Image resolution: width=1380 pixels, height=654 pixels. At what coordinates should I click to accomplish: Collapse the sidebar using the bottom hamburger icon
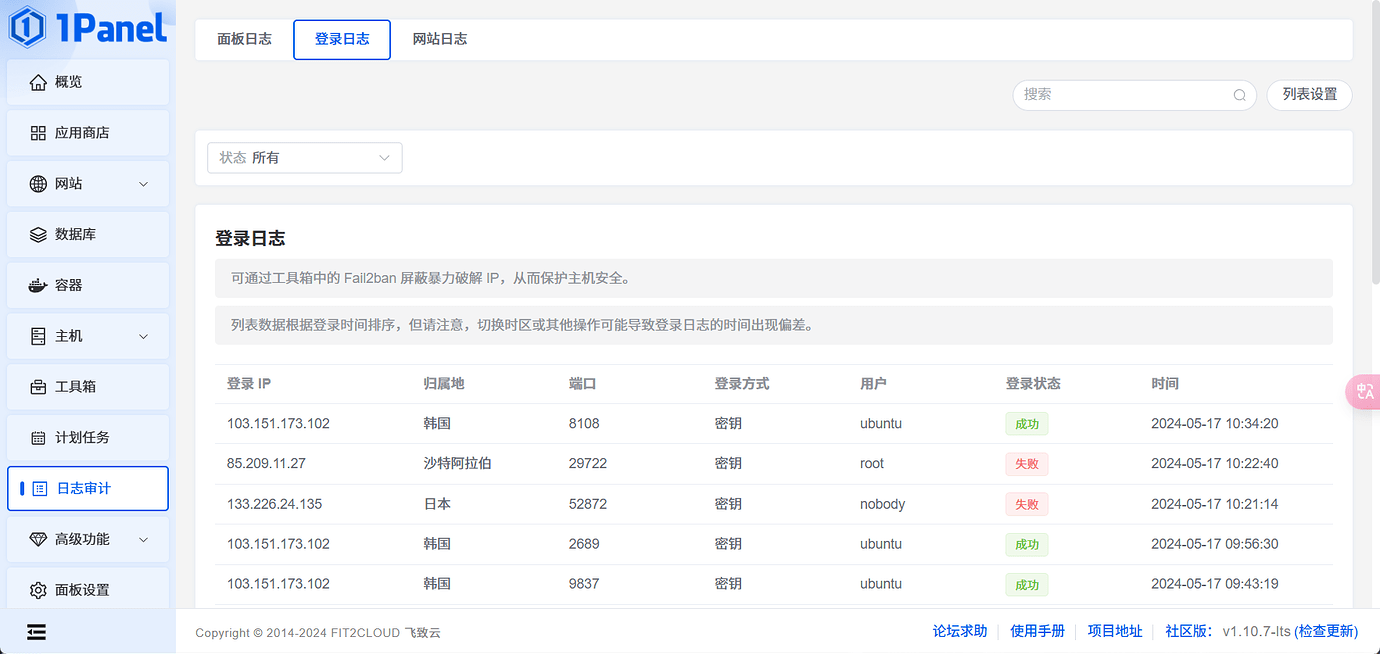click(36, 631)
